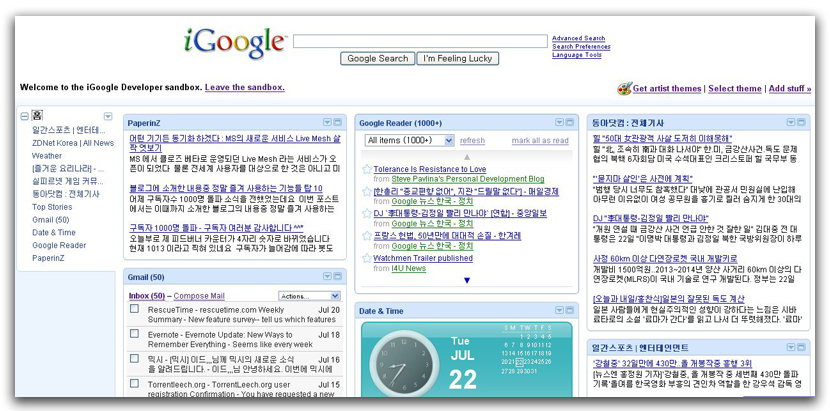The width and height of the screenshot is (830, 411).
Task: Collapse the 홈 tab in the sidebar
Action: pyautogui.click(x=24, y=117)
